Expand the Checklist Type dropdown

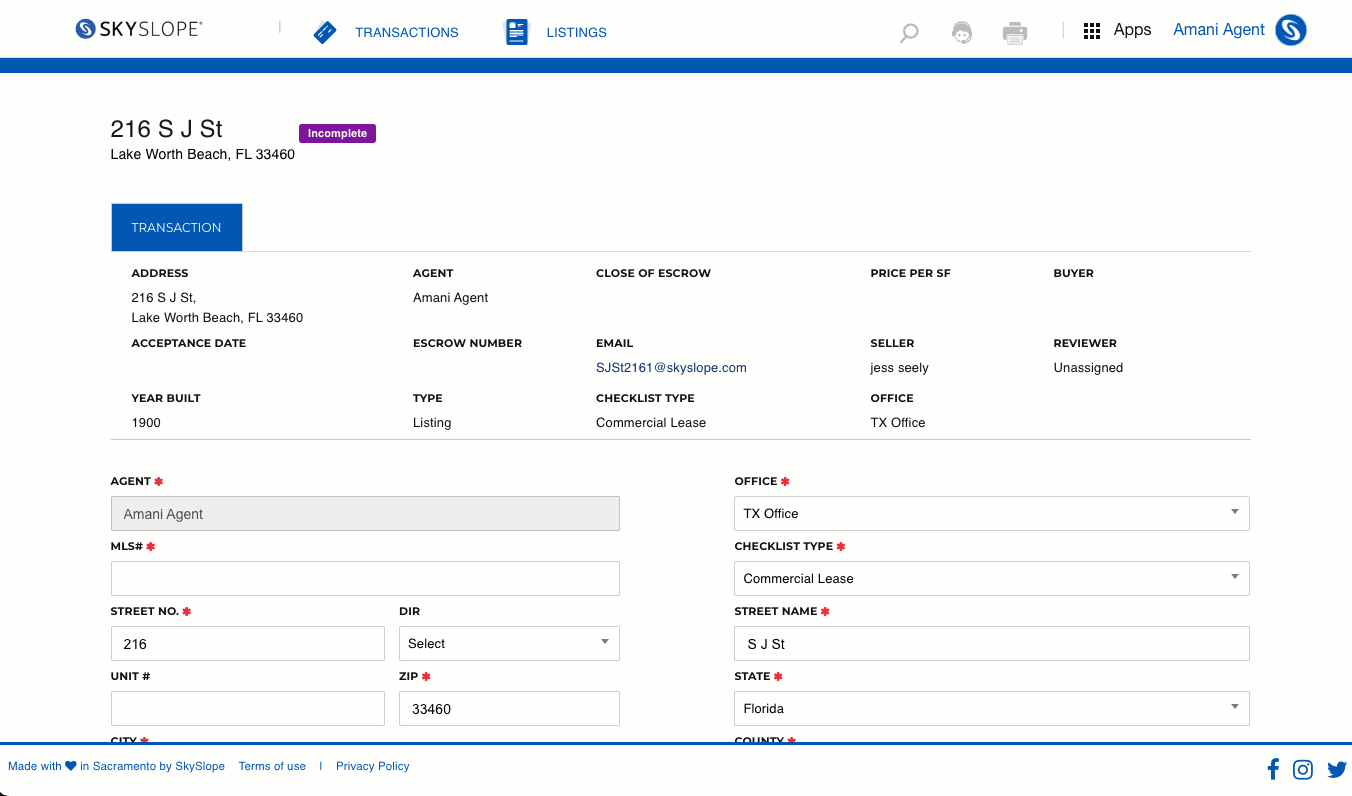tap(992, 578)
